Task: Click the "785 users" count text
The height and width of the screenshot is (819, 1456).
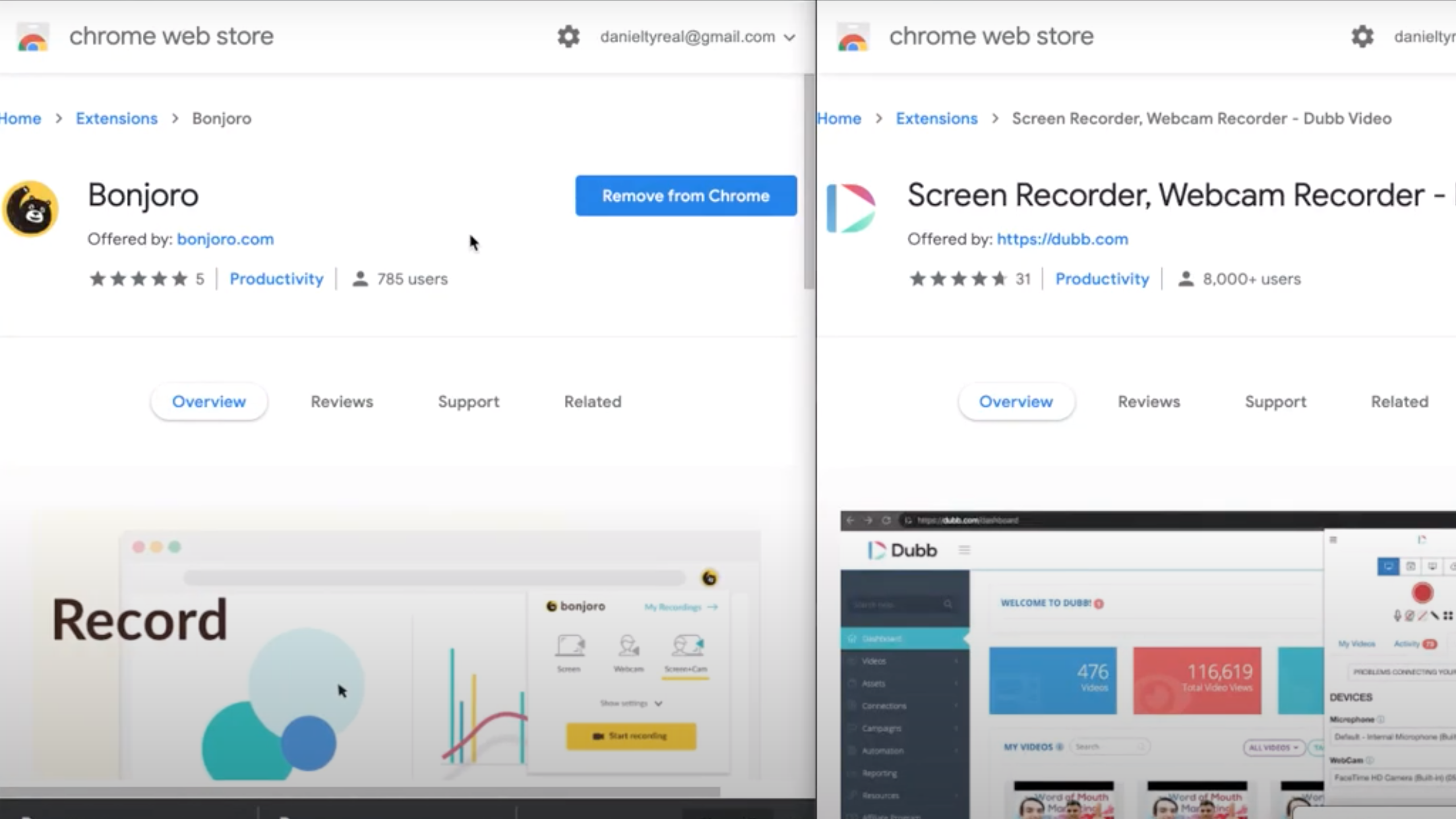Action: (412, 279)
